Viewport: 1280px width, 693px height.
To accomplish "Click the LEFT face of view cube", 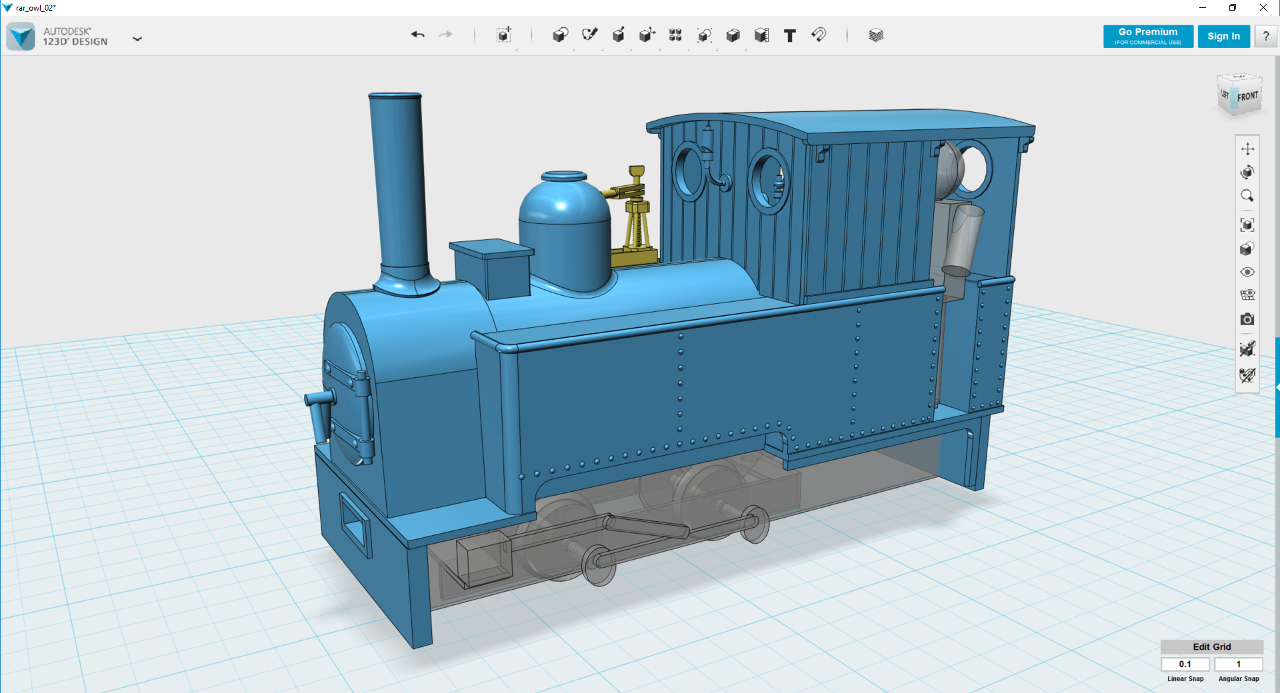I will (1225, 95).
